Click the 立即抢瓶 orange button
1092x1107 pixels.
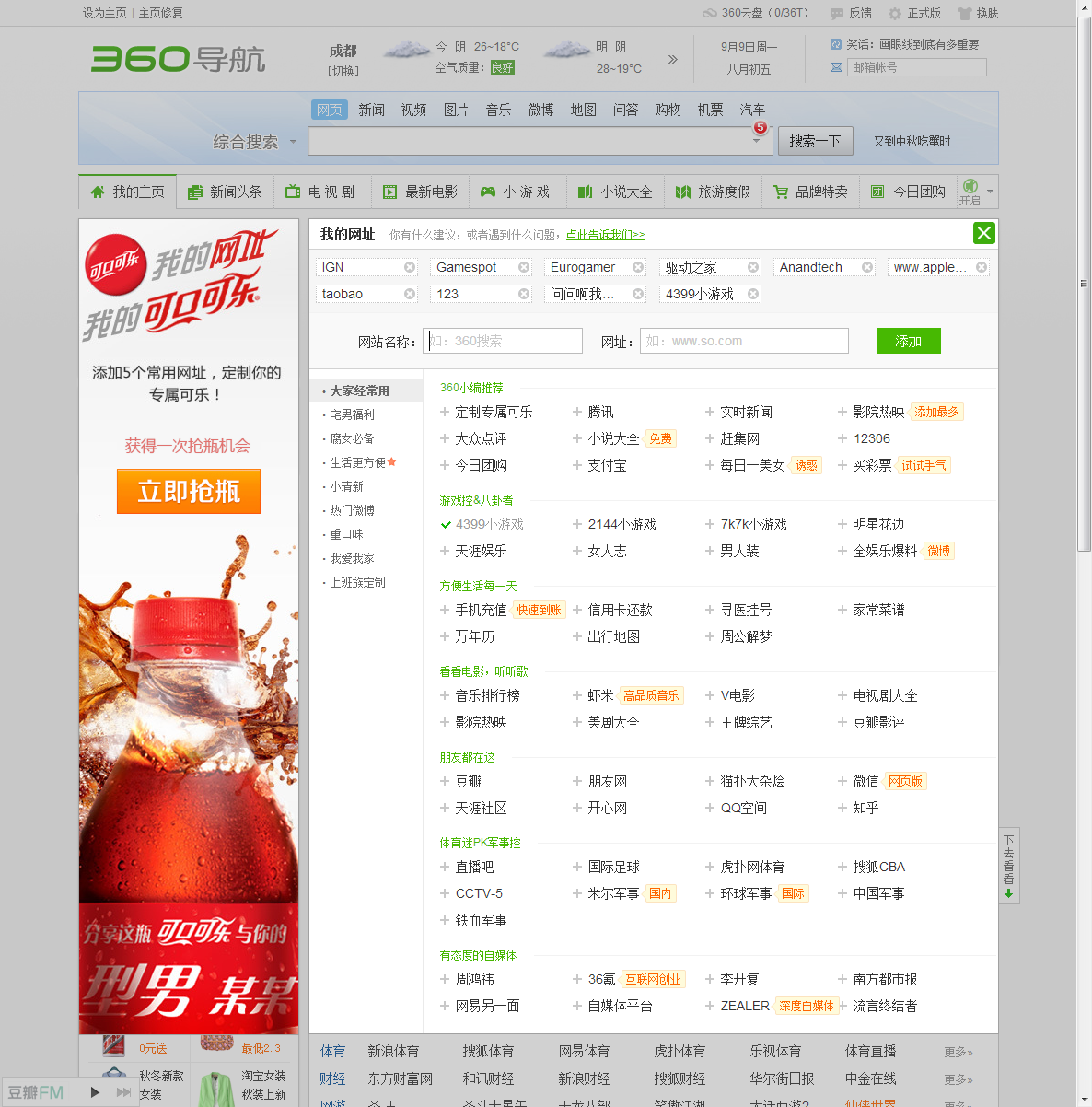click(189, 491)
